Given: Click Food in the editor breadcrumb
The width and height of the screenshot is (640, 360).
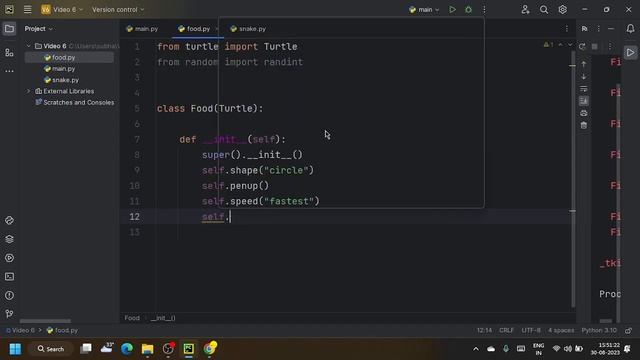Looking at the screenshot, I should (x=132, y=318).
